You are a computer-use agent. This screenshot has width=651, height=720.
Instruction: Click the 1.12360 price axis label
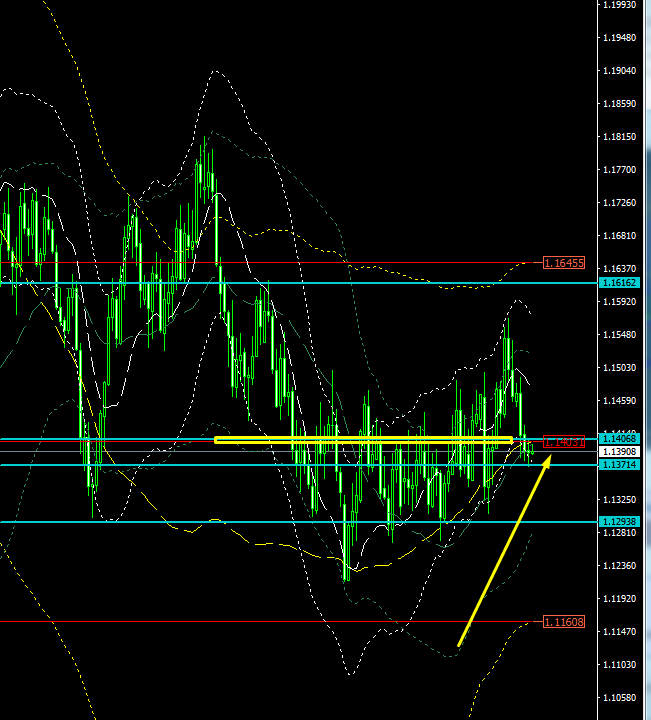coord(620,566)
